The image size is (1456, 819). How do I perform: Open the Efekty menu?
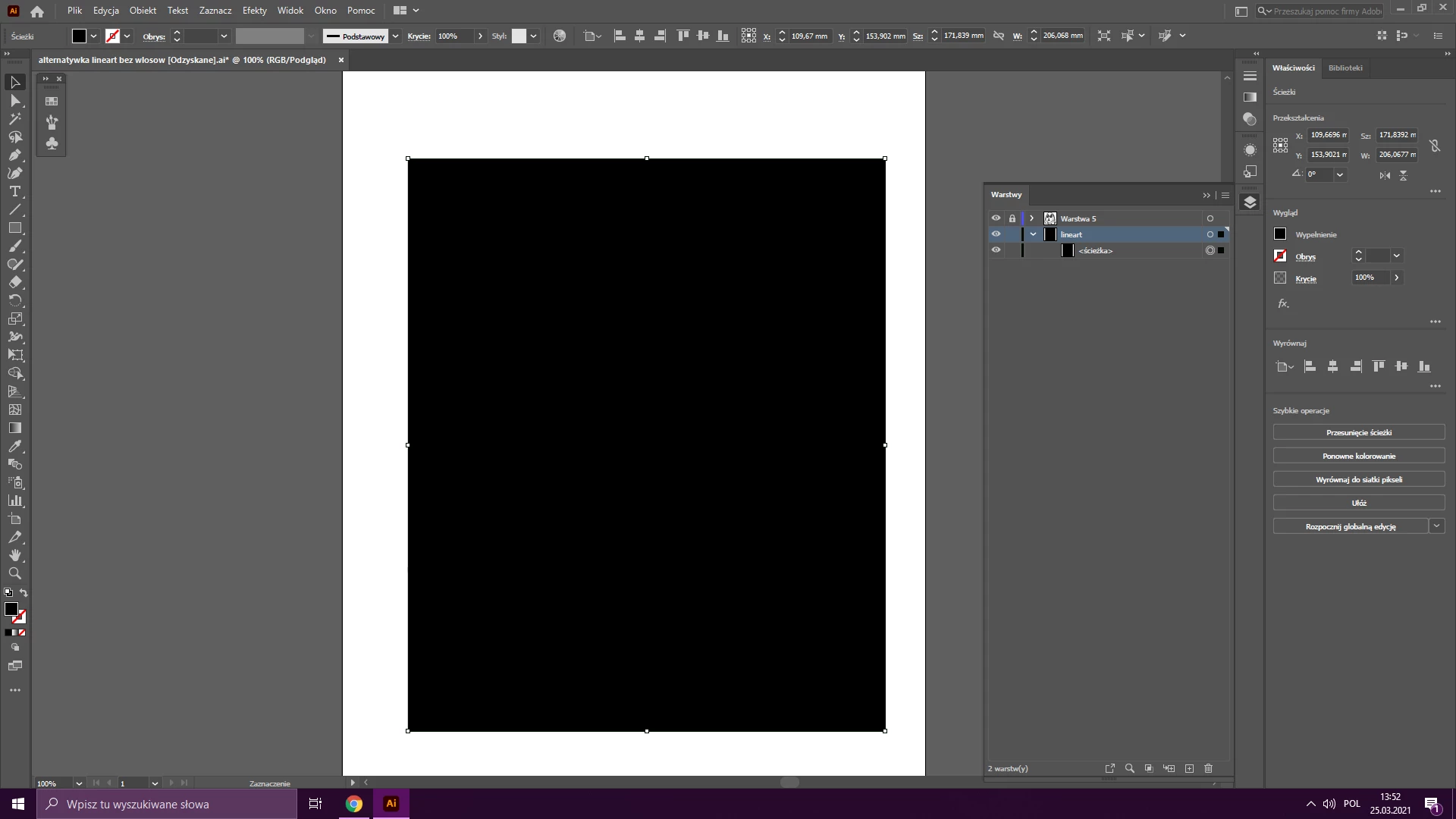(254, 11)
